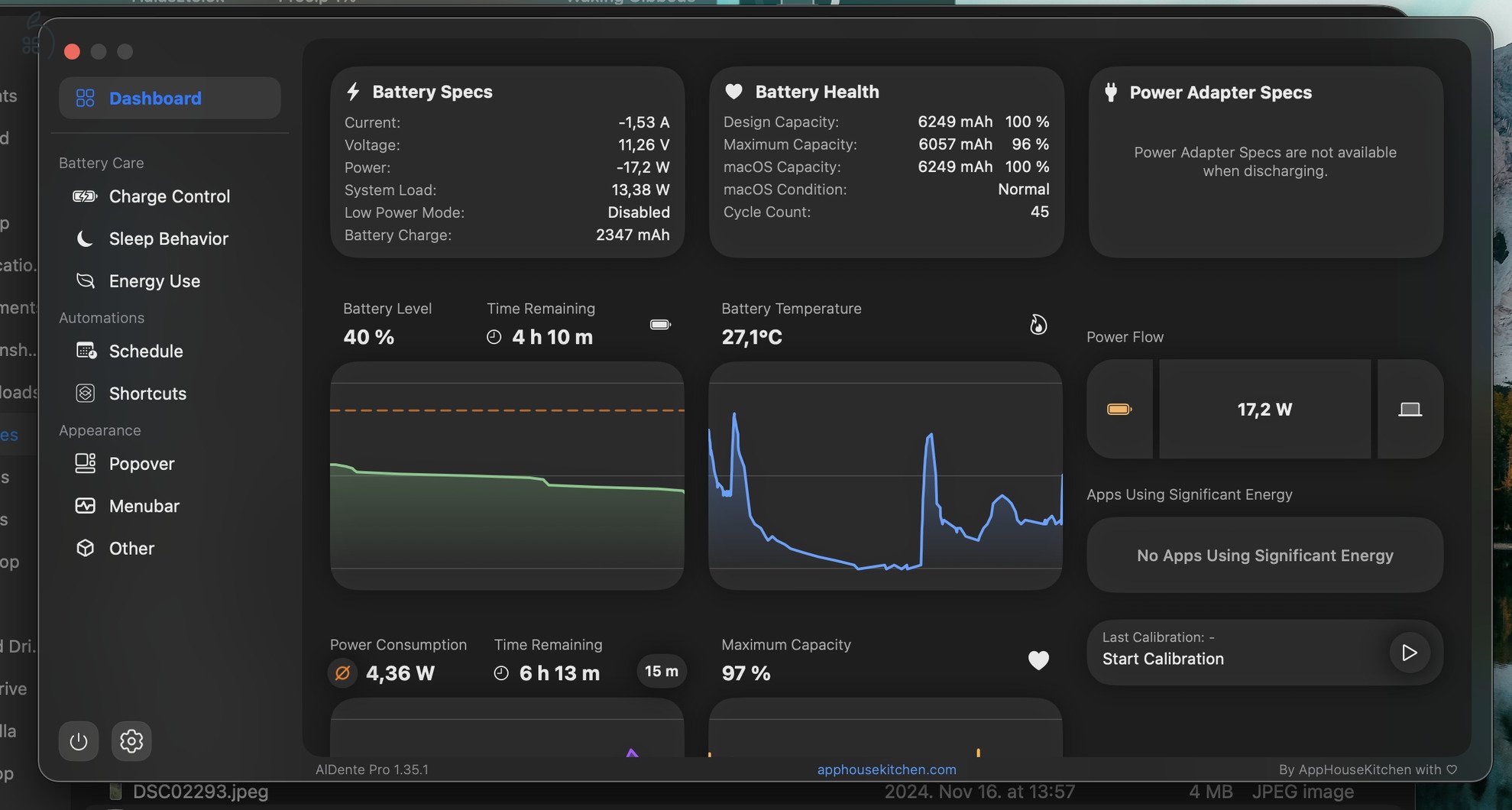Select Energy Use in sidebar

154,281
